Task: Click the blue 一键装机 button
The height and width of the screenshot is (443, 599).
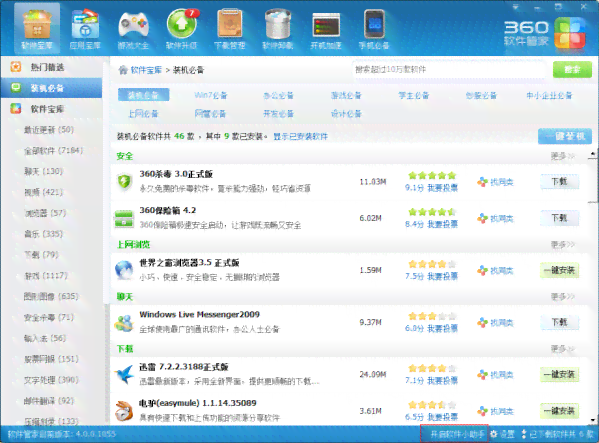Action: [565, 136]
